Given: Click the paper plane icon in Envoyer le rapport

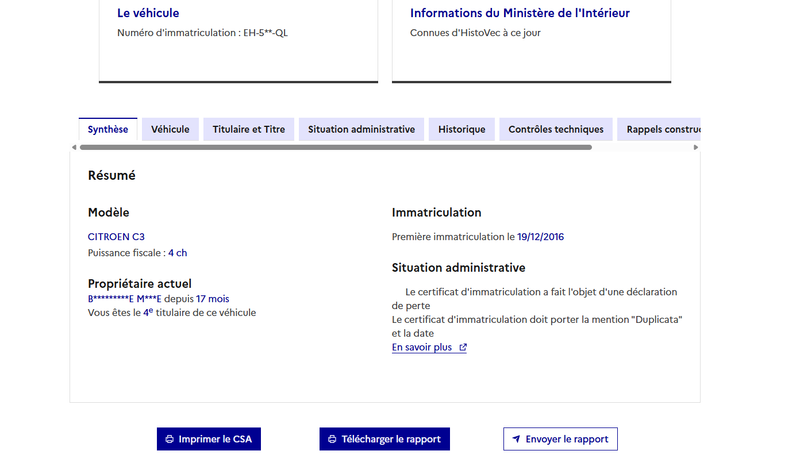Looking at the screenshot, I should [x=516, y=439].
